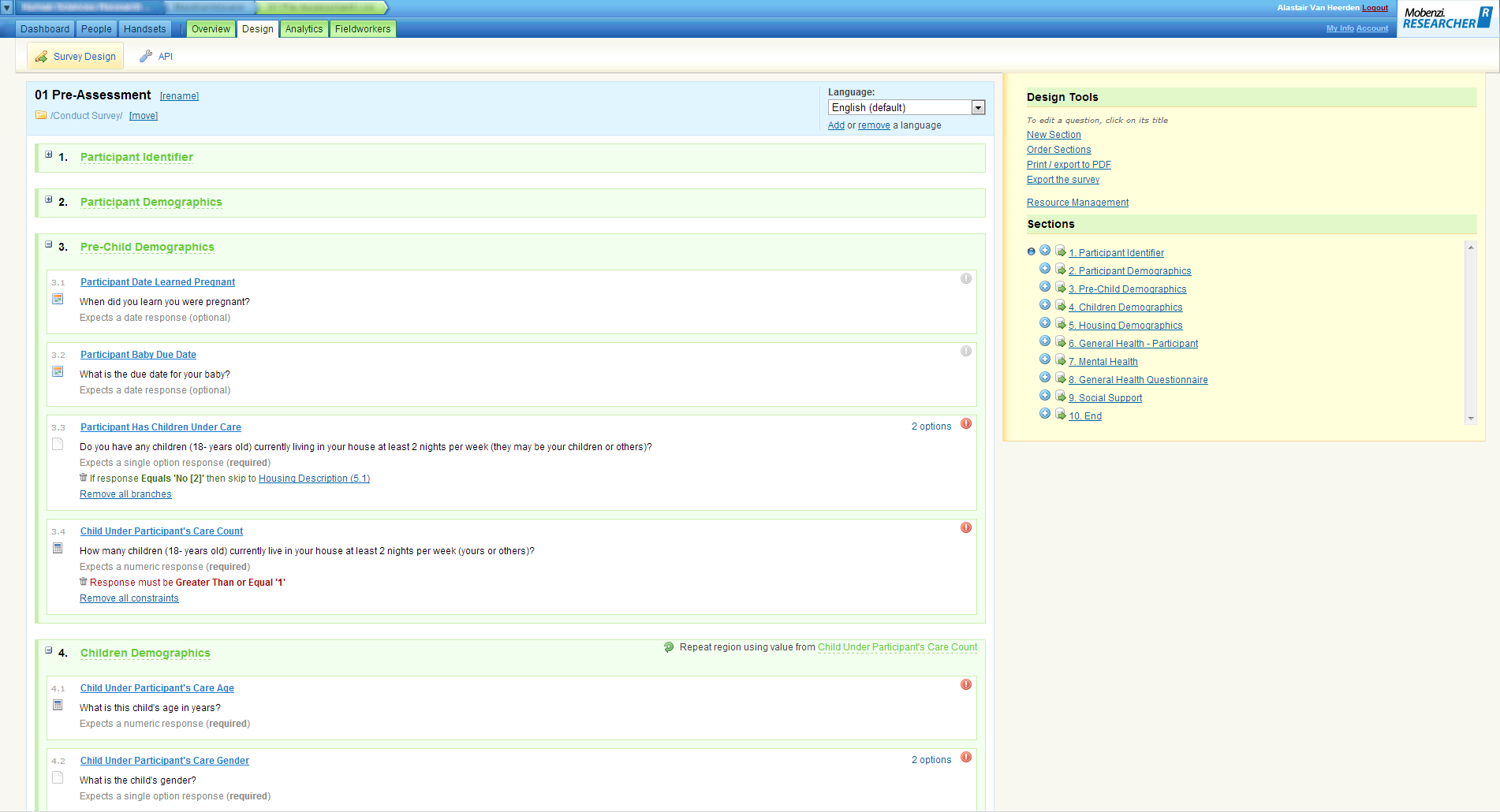1500x812 pixels.
Task: Click the trash icon beside the skip branch rule
Action: (x=84, y=478)
